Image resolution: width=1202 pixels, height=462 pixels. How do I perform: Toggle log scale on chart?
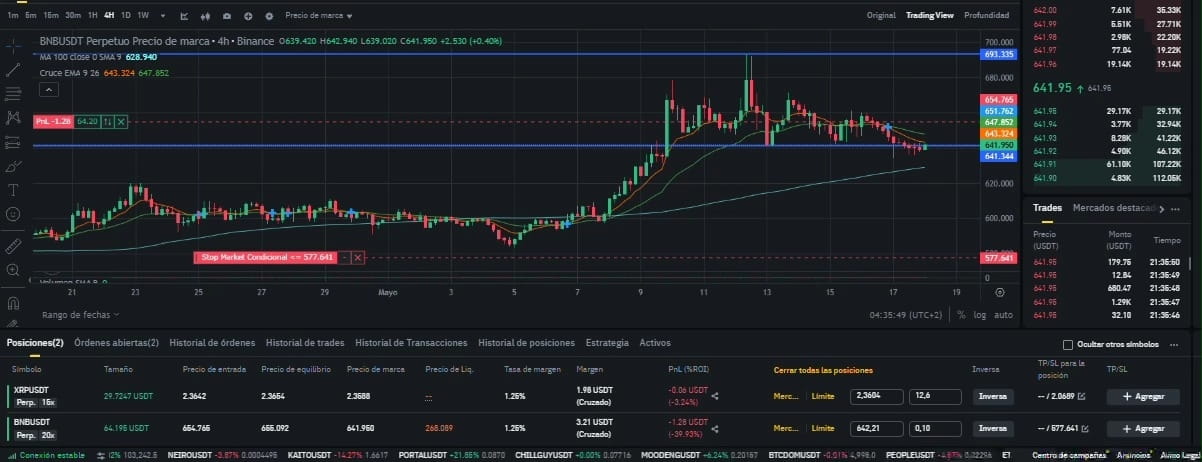[980, 314]
